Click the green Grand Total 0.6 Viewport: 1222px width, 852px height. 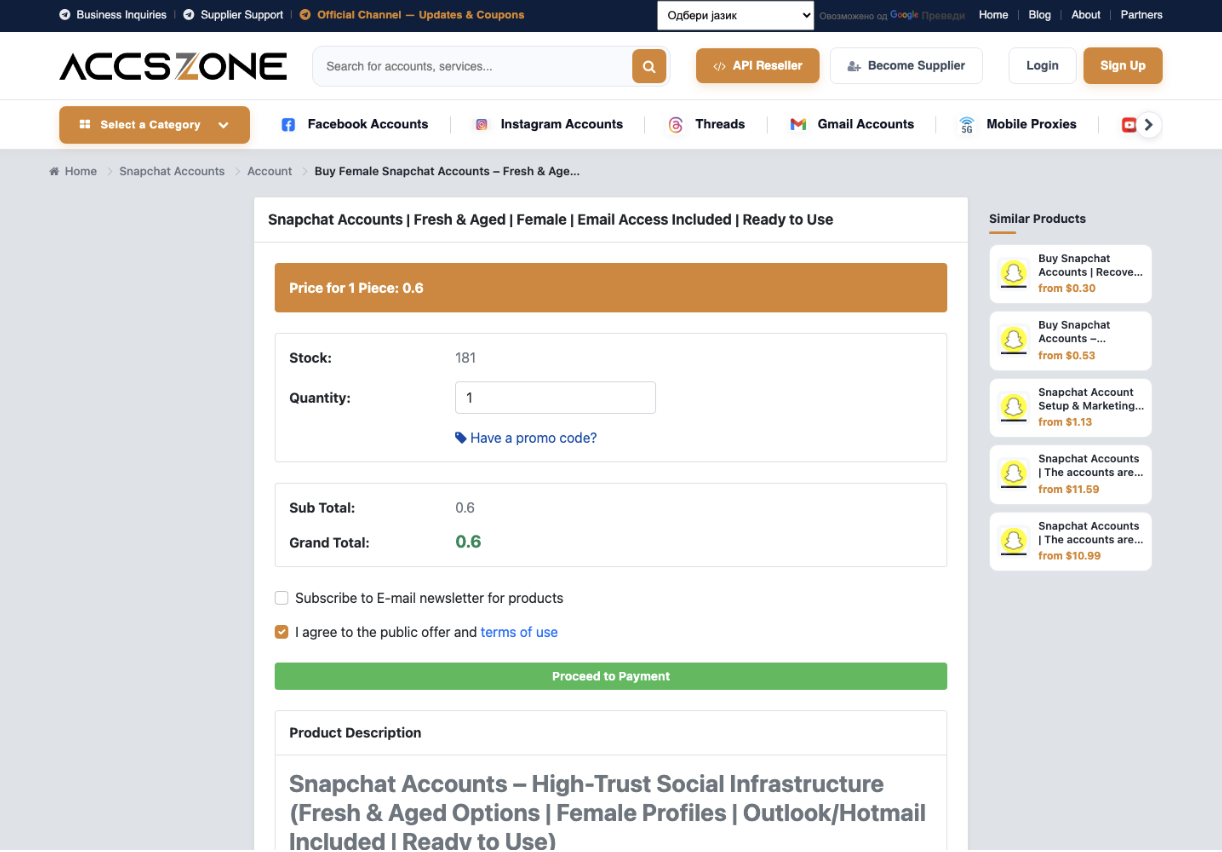468,542
